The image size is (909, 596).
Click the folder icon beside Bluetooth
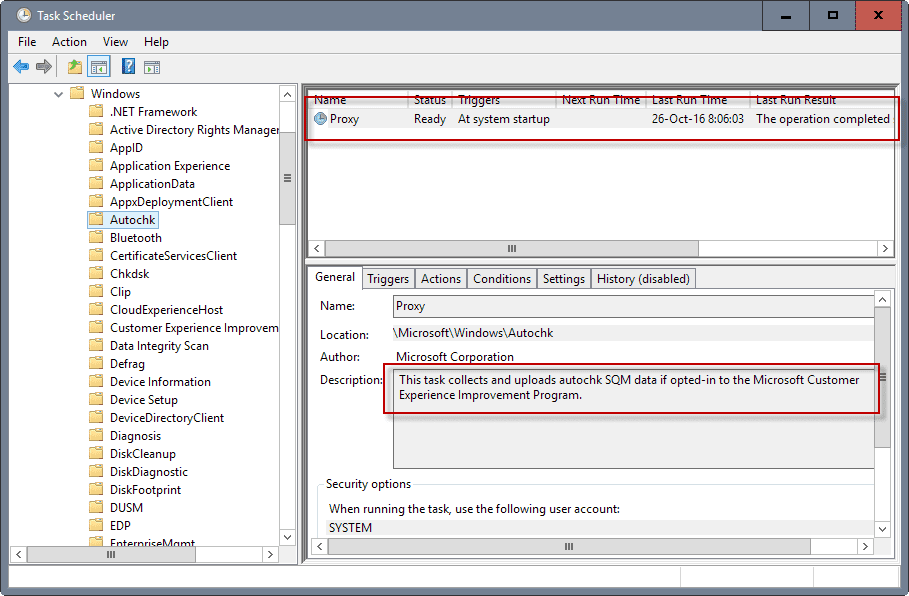(x=96, y=237)
